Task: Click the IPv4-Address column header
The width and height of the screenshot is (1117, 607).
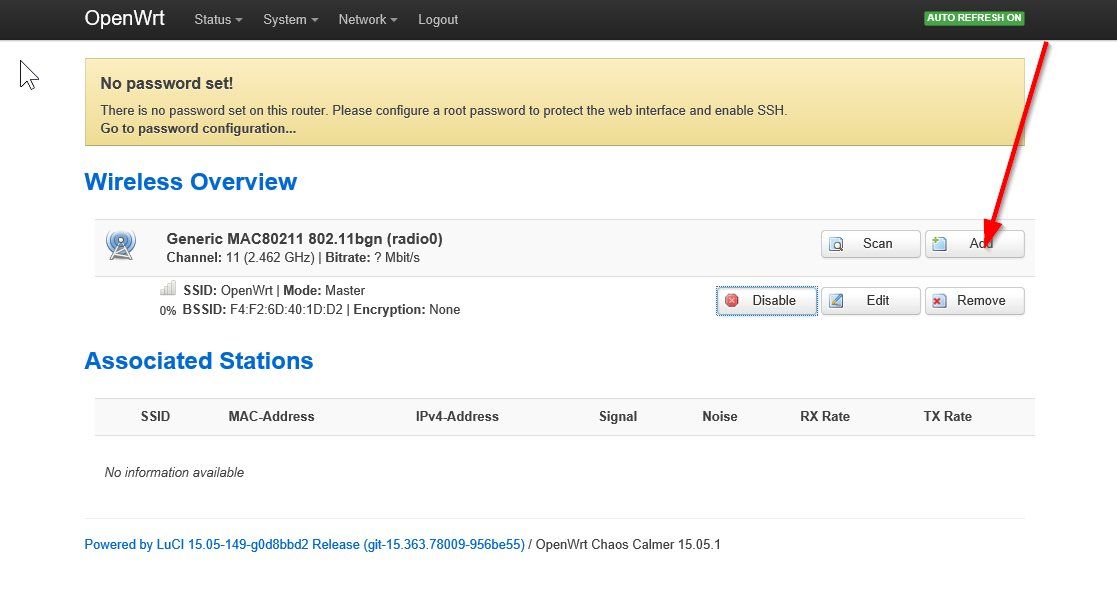Action: pos(457,416)
